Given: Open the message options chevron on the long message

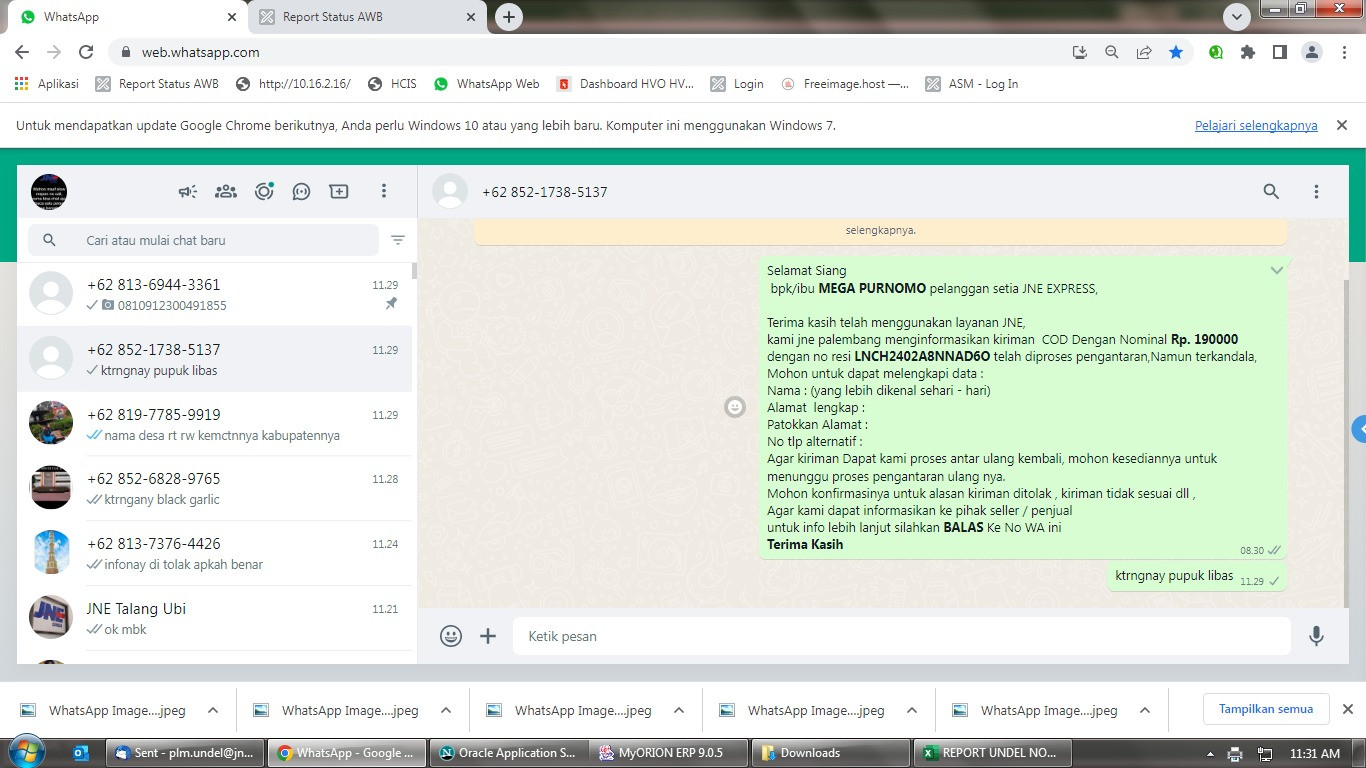Looking at the screenshot, I should [1277, 270].
